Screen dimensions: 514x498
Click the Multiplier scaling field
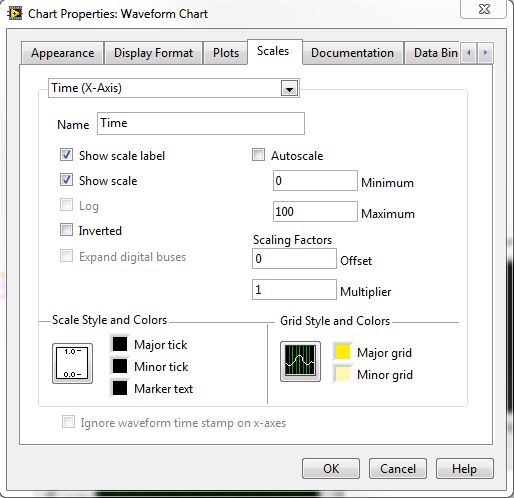[x=294, y=290]
